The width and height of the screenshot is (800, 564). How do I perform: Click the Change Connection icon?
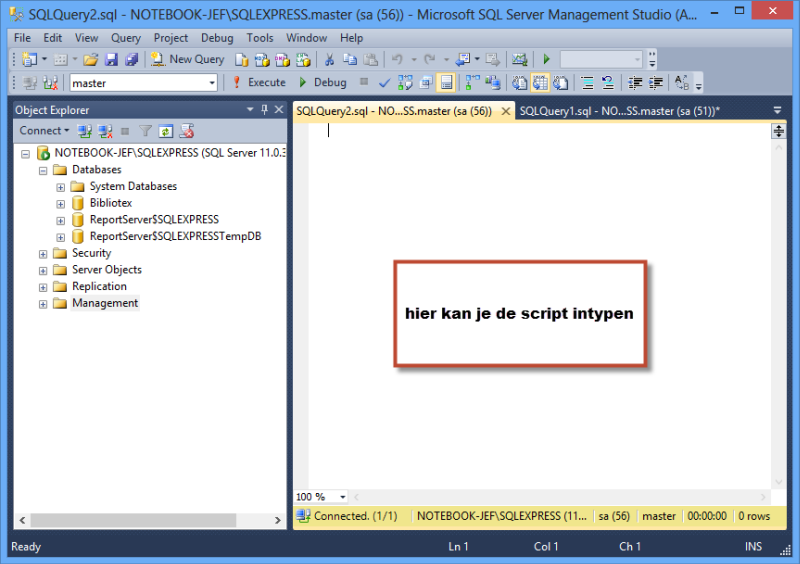click(x=50, y=83)
